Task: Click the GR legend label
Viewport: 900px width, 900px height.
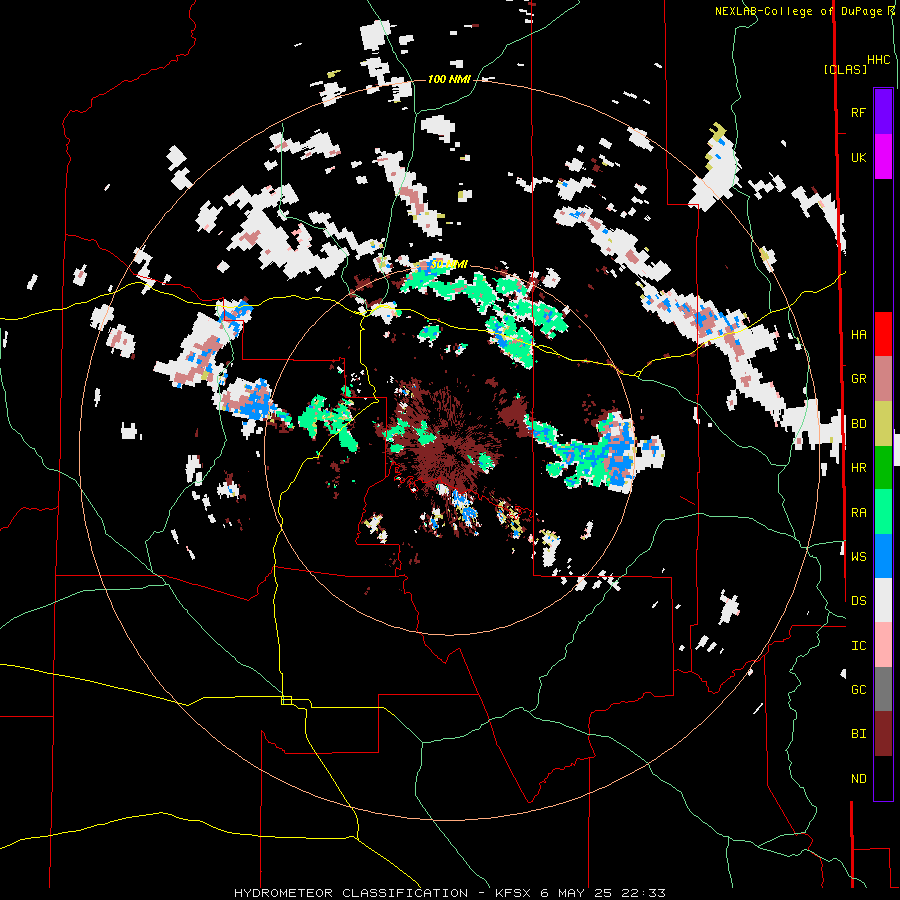Action: pos(858,379)
